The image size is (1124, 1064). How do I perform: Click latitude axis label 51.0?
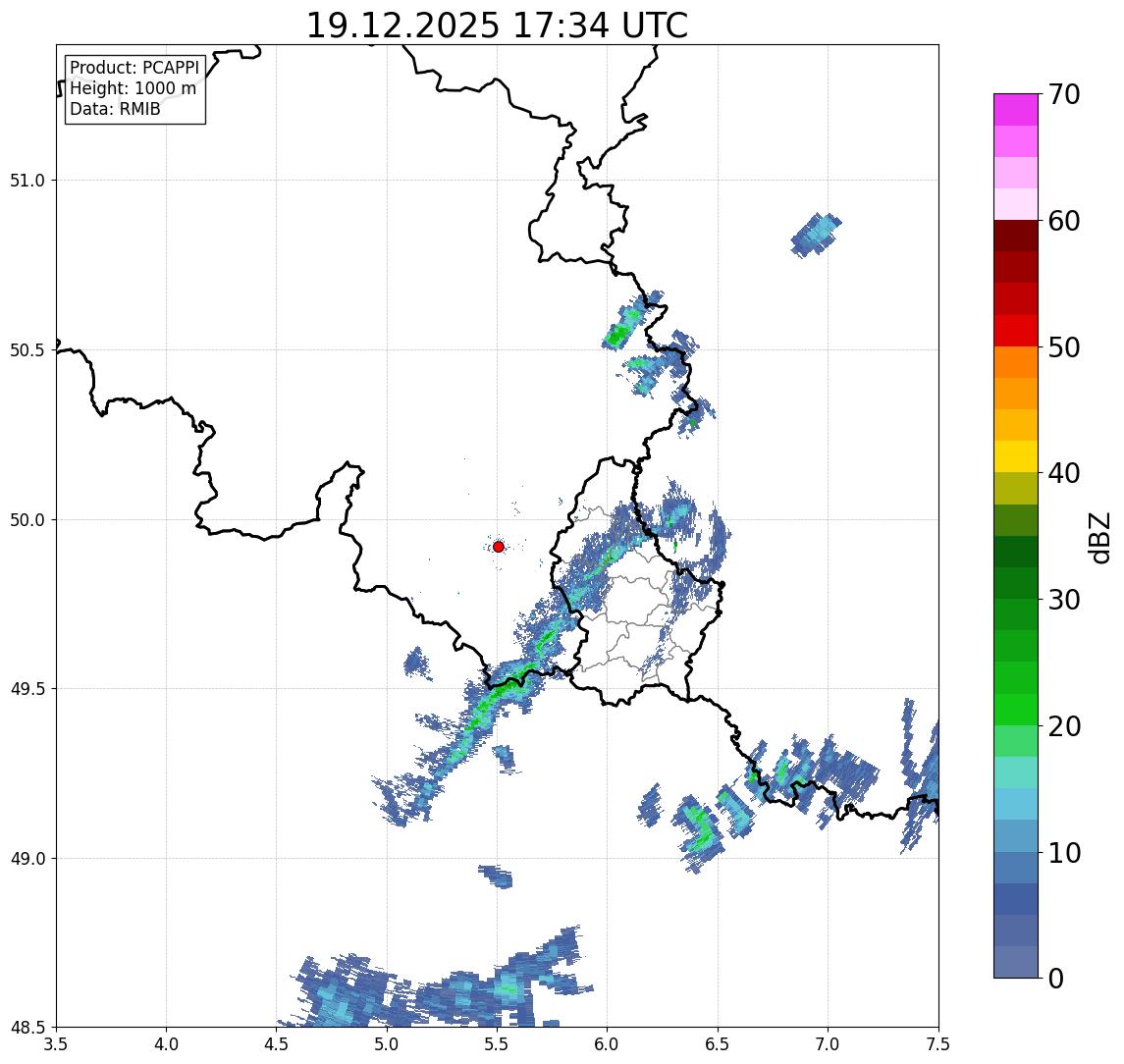[27, 181]
